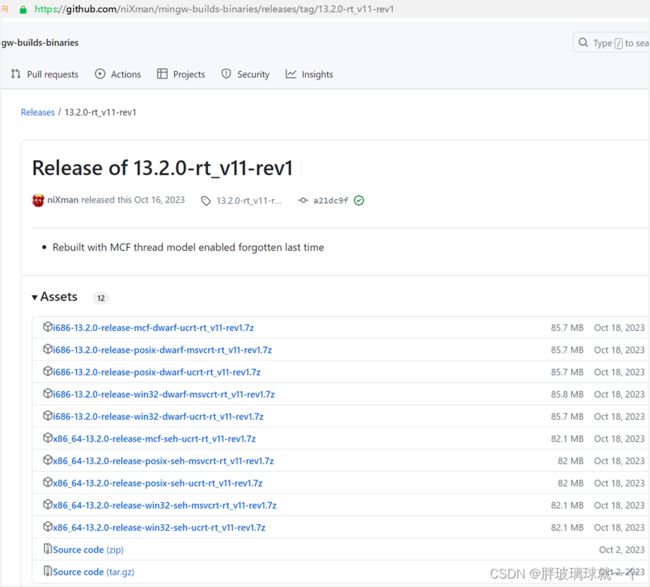Viewport: 650px width, 587px height.
Task: Click package icon of x86_64 win32-seh-msvcrt asset
Action: click(x=48, y=504)
